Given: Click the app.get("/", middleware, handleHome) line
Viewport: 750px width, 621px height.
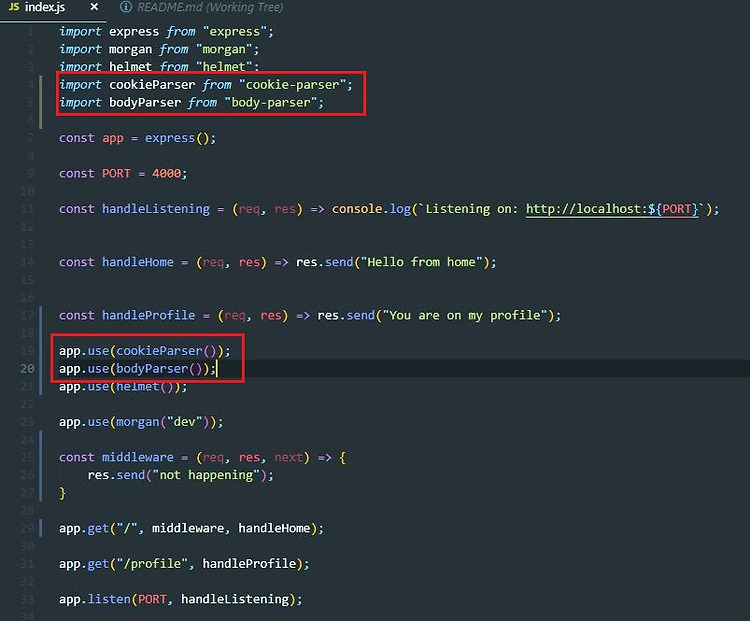Looking at the screenshot, I should pyautogui.click(x=191, y=528).
